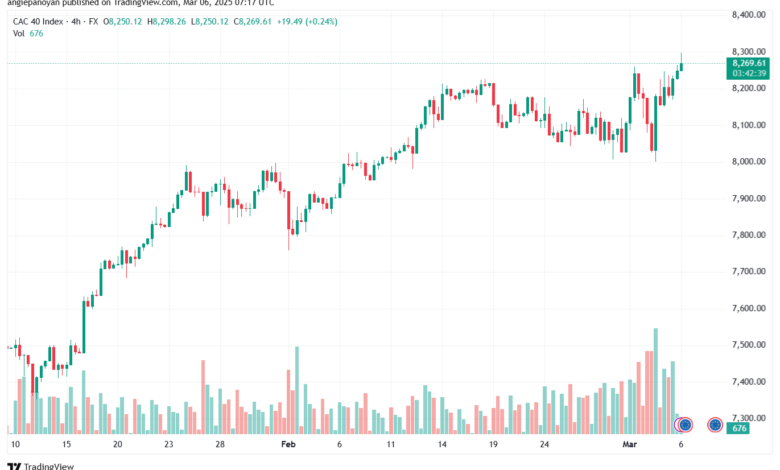Screen dimensions: 780x470
Task: Click the TradingView text link at bottom
Action: point(49,466)
